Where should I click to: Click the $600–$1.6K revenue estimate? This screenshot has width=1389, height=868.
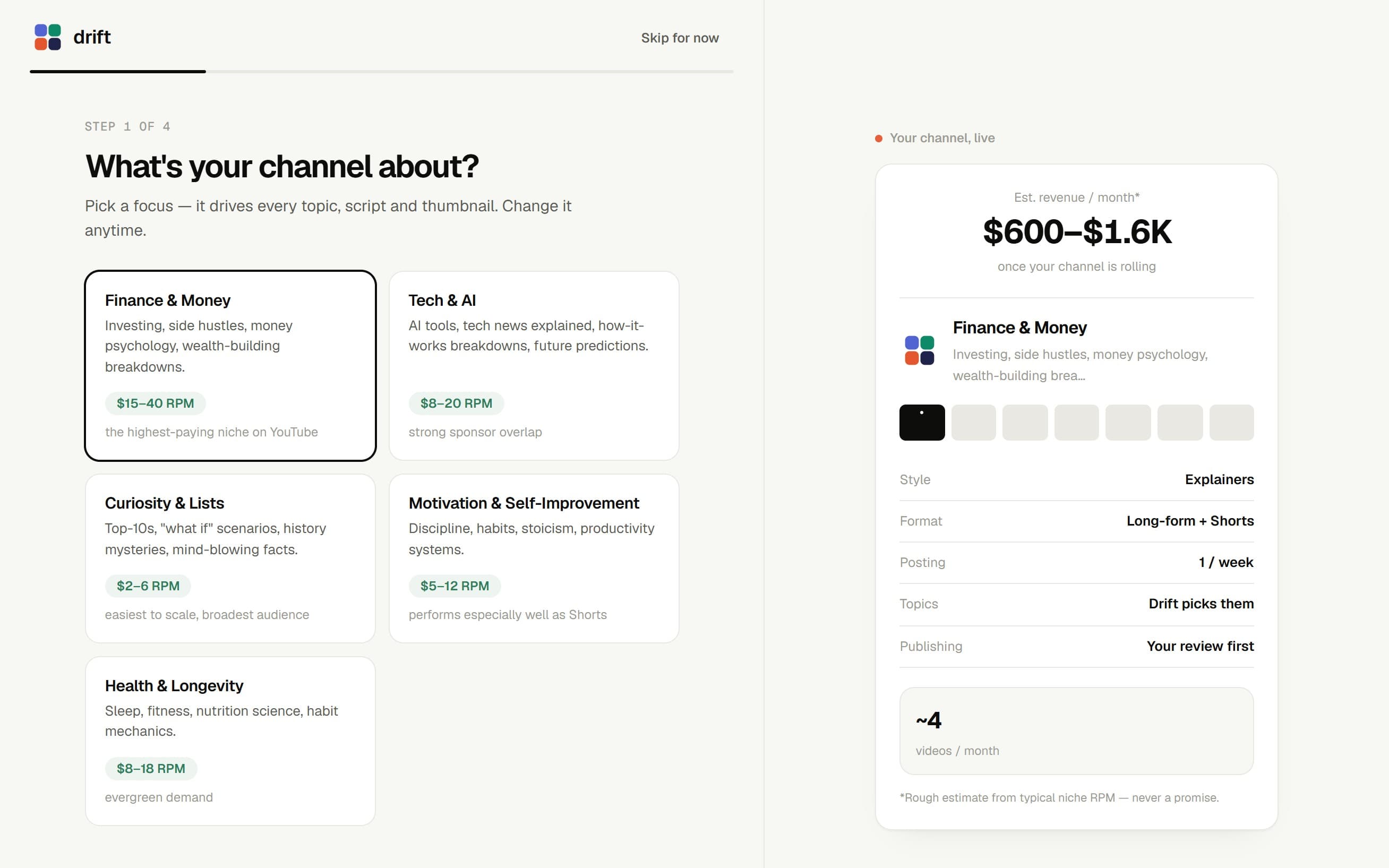tap(1077, 232)
